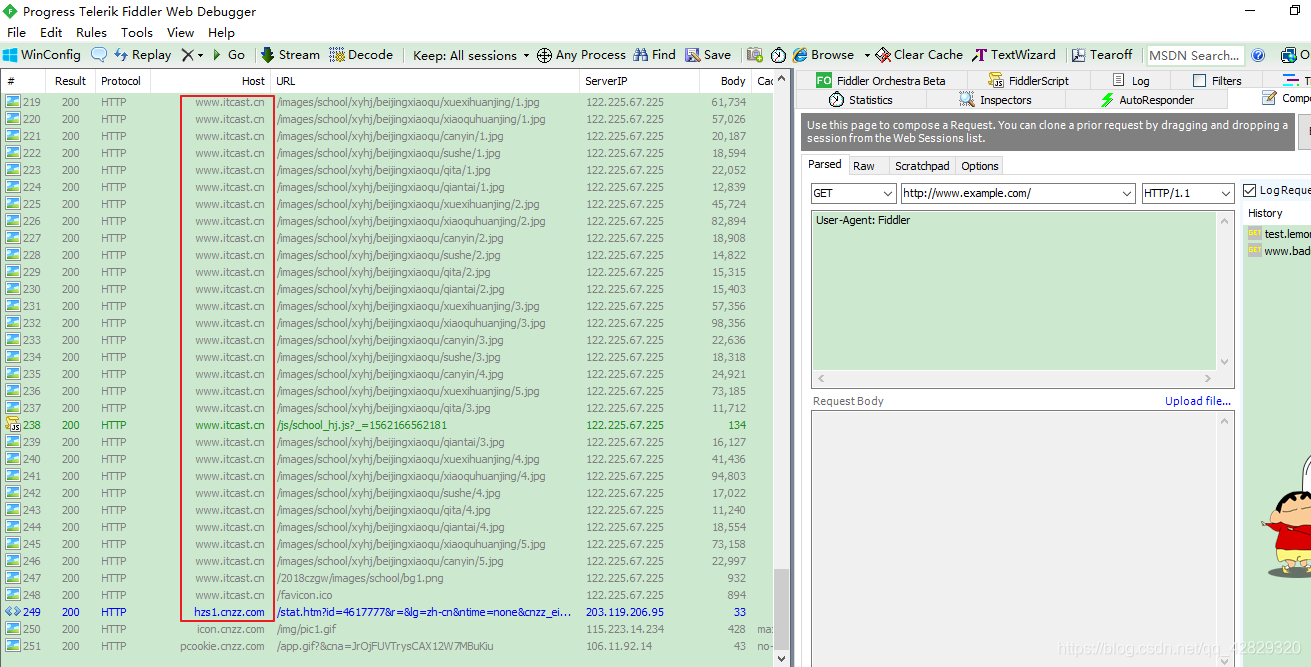Open the Rules menu
The image size is (1311, 667).
(x=91, y=33)
